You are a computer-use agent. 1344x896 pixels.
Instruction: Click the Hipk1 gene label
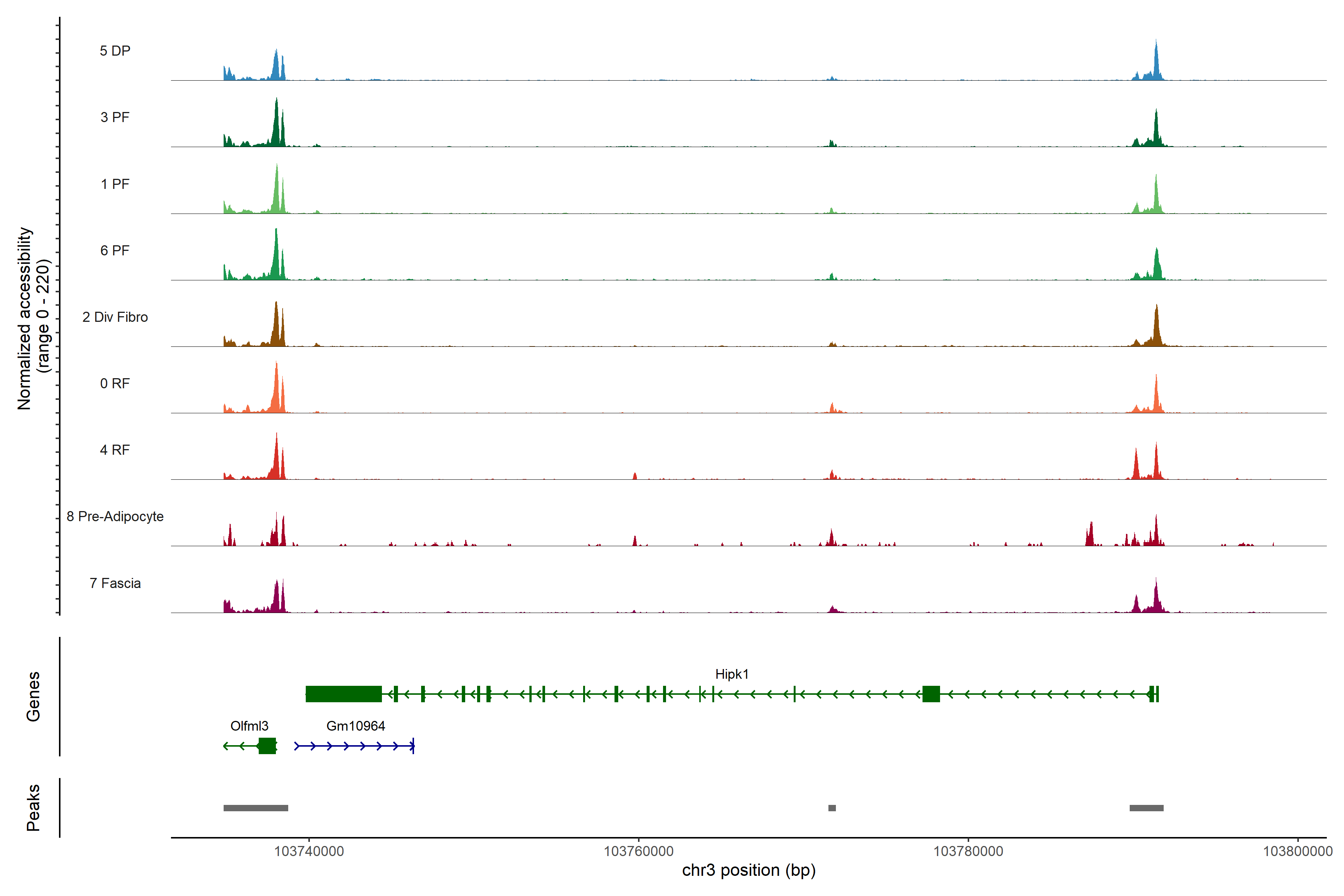[731, 674]
